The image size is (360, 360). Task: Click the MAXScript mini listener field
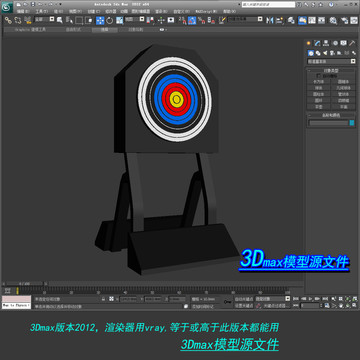16,305
